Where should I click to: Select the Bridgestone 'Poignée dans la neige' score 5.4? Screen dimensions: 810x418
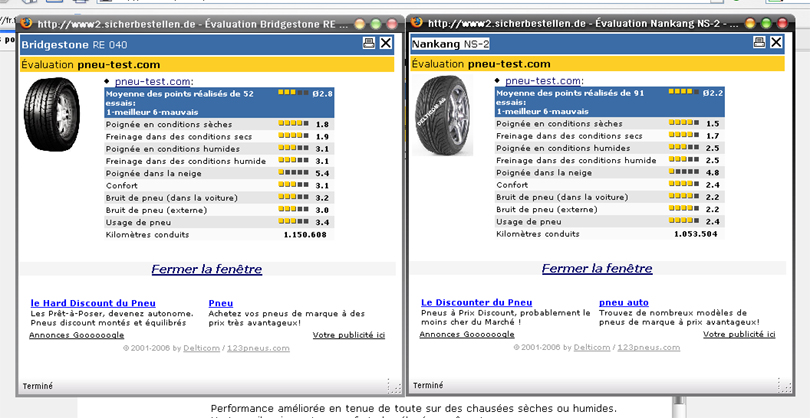(322, 174)
